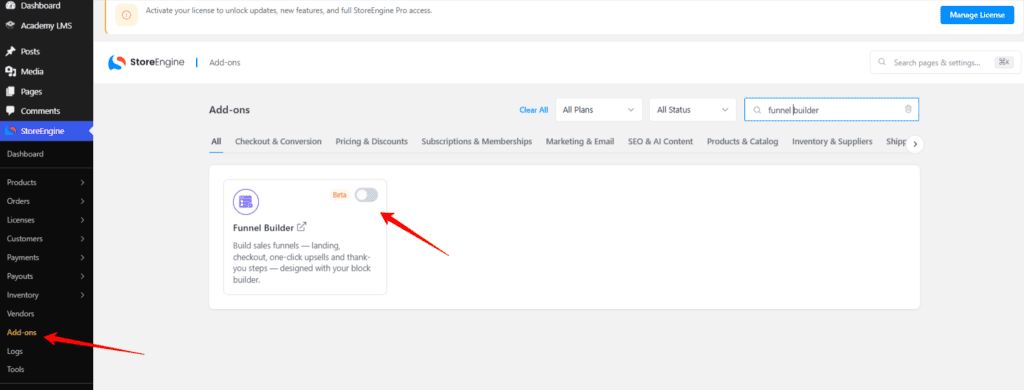Expand the Products submenu chevron
The height and width of the screenshot is (390, 1024).
82,182
